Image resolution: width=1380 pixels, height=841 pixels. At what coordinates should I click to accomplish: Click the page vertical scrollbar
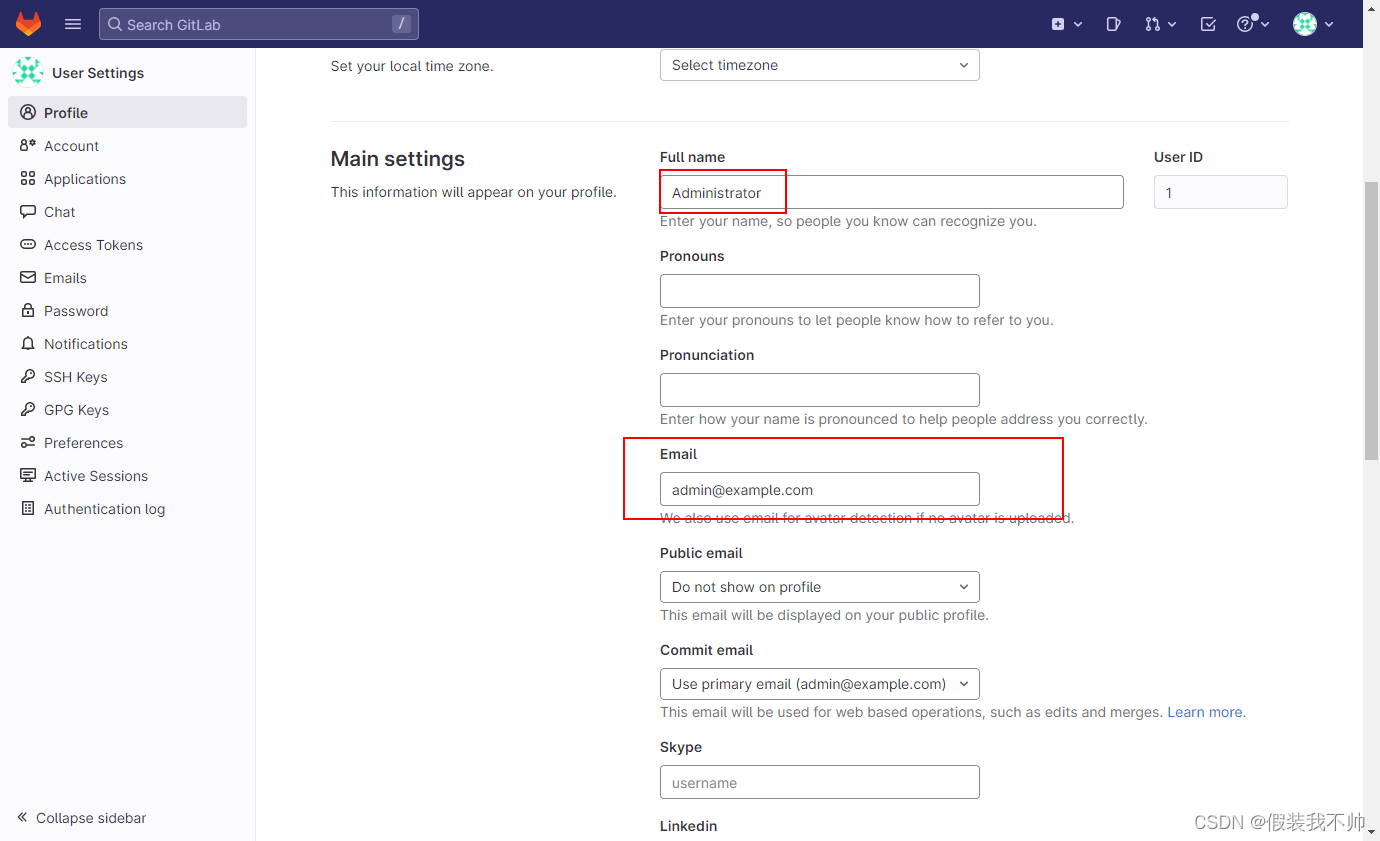(1371, 320)
